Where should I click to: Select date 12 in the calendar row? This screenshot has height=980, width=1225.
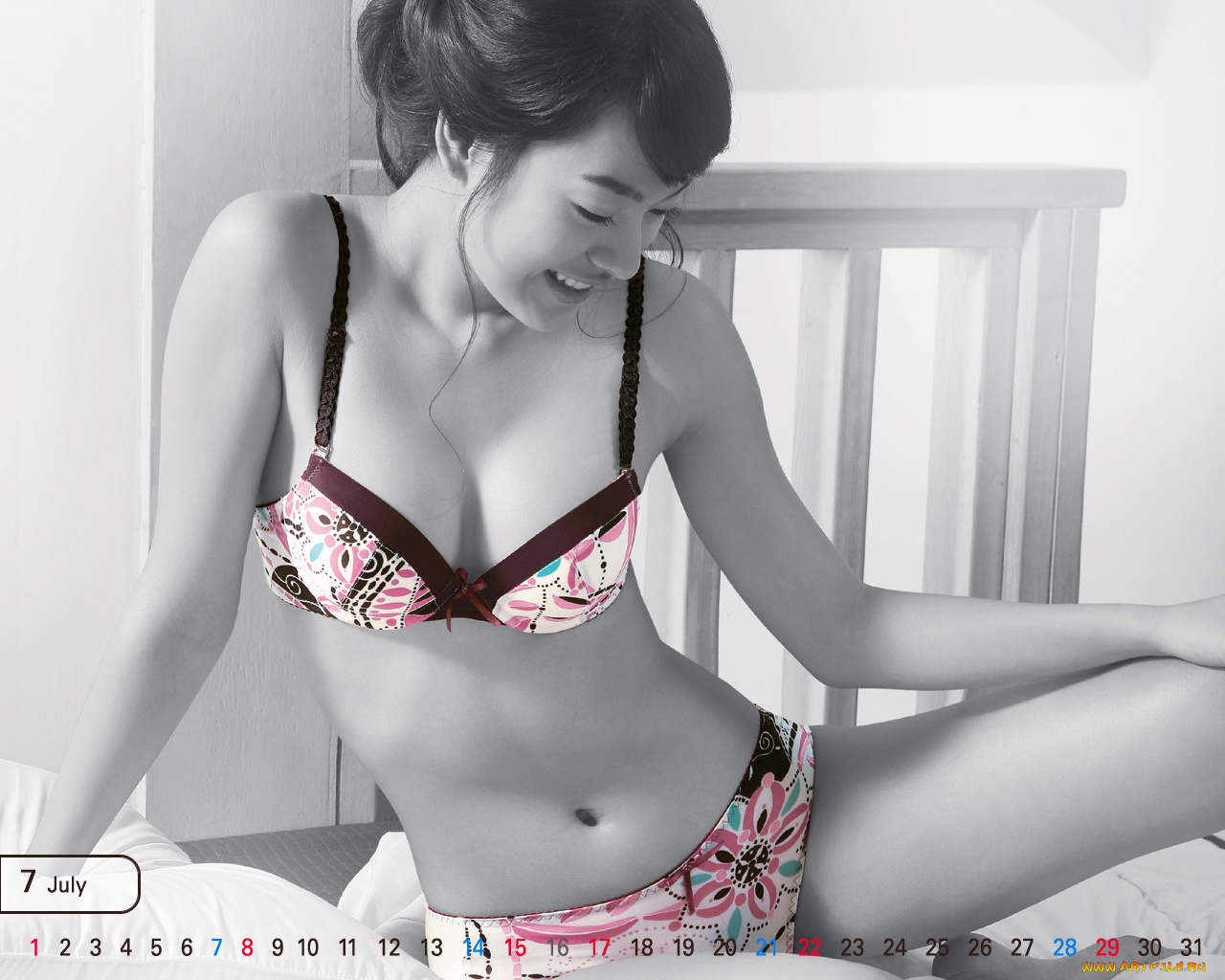(x=389, y=947)
